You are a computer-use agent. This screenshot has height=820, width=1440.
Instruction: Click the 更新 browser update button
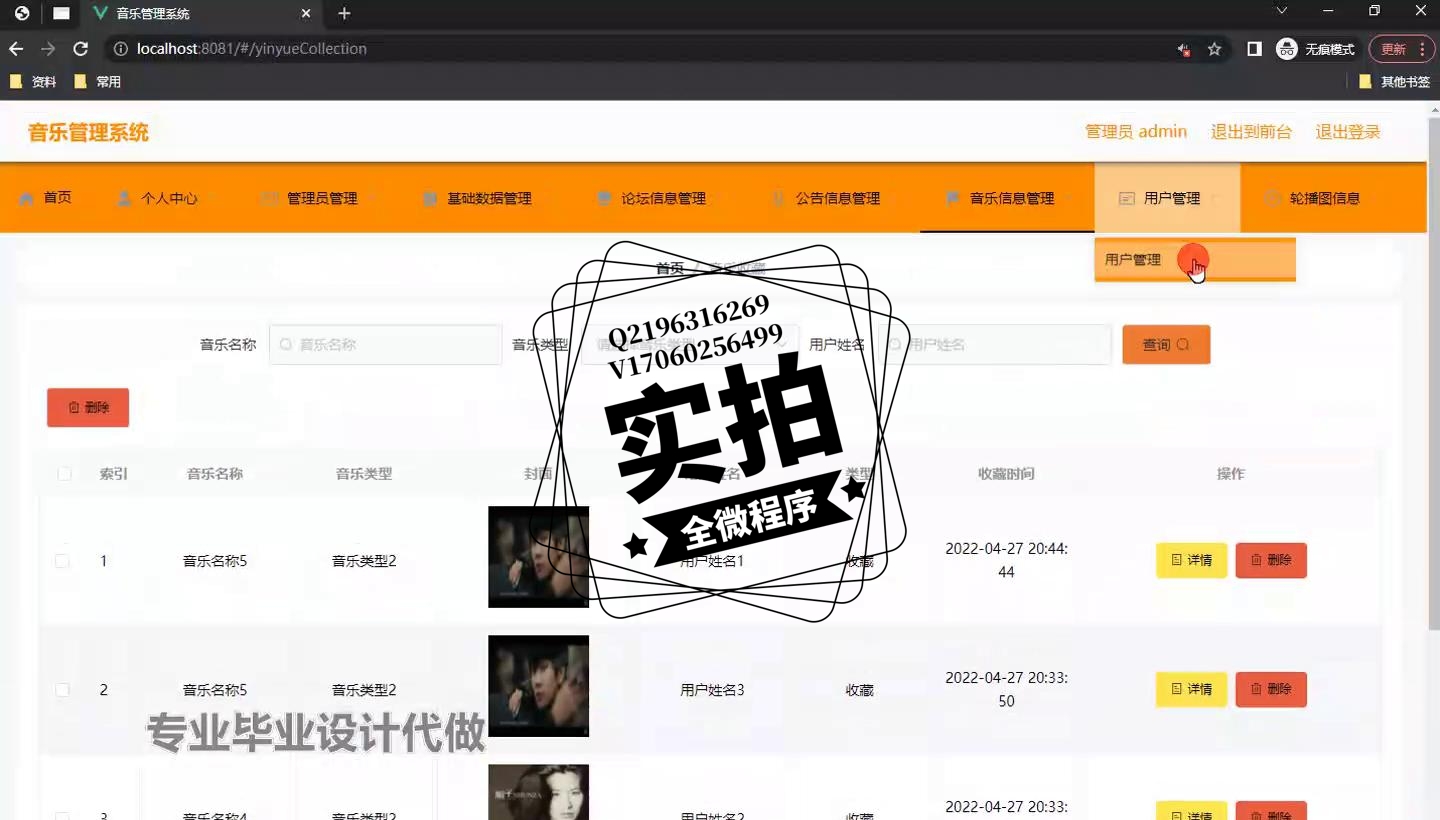pyautogui.click(x=1401, y=49)
